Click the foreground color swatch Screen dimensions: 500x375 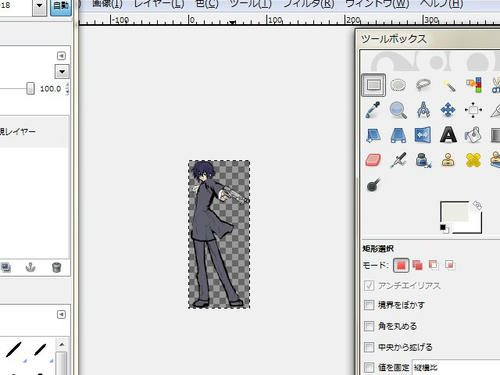(x=454, y=212)
